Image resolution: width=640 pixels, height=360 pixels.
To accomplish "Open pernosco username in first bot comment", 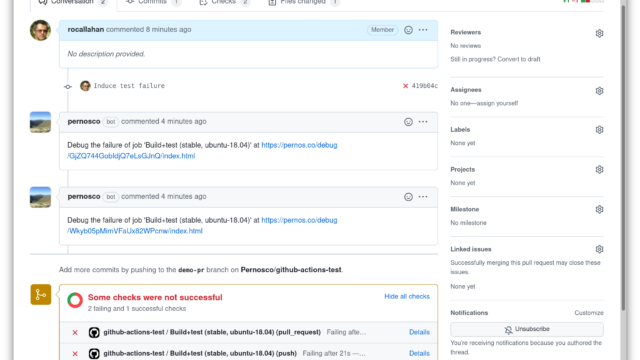I will tap(84, 121).
